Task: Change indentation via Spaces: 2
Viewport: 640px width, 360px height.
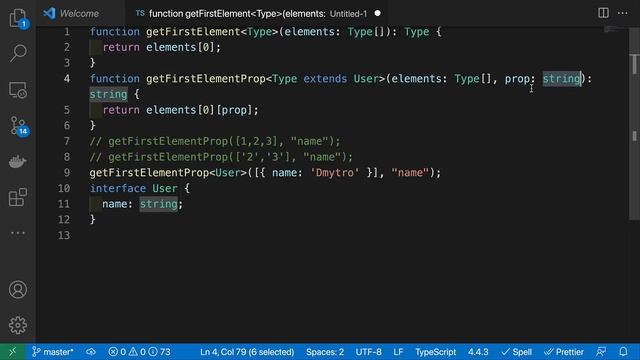Action: pyautogui.click(x=325, y=352)
